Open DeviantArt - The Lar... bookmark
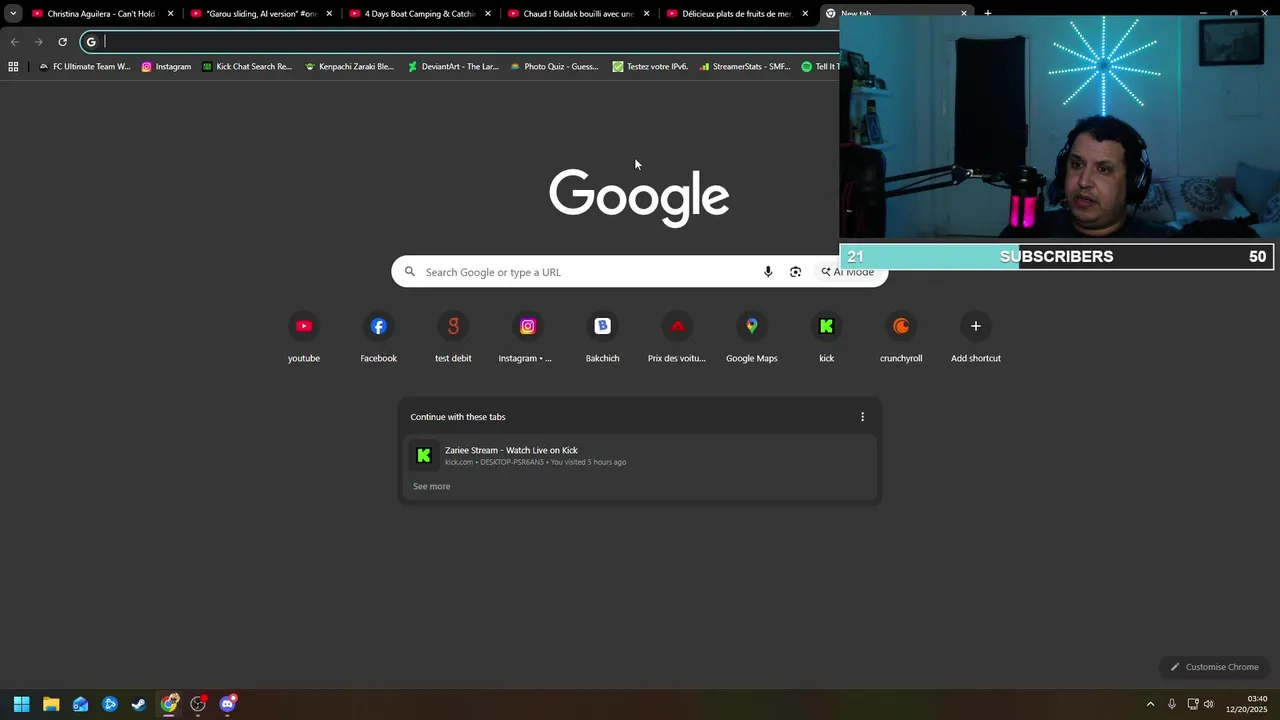1280x720 pixels. pyautogui.click(x=453, y=67)
